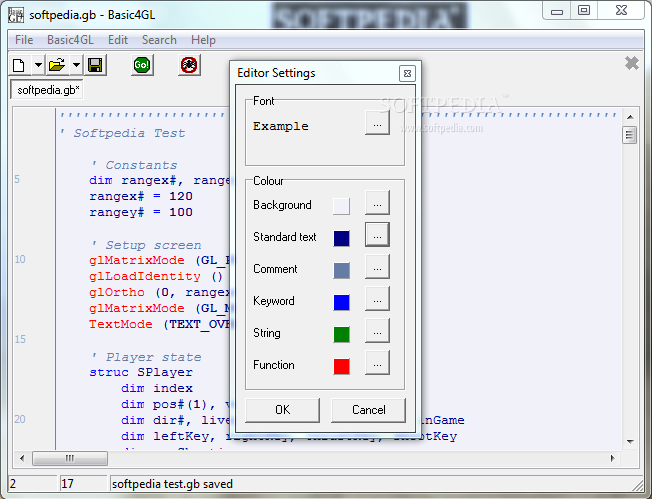
Task: Click the 'struc SPlayer' code line
Action: (141, 372)
